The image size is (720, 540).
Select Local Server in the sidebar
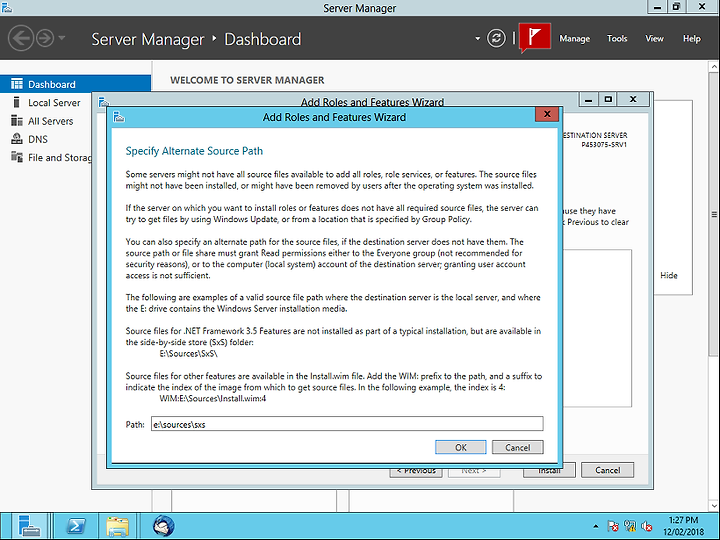point(54,102)
